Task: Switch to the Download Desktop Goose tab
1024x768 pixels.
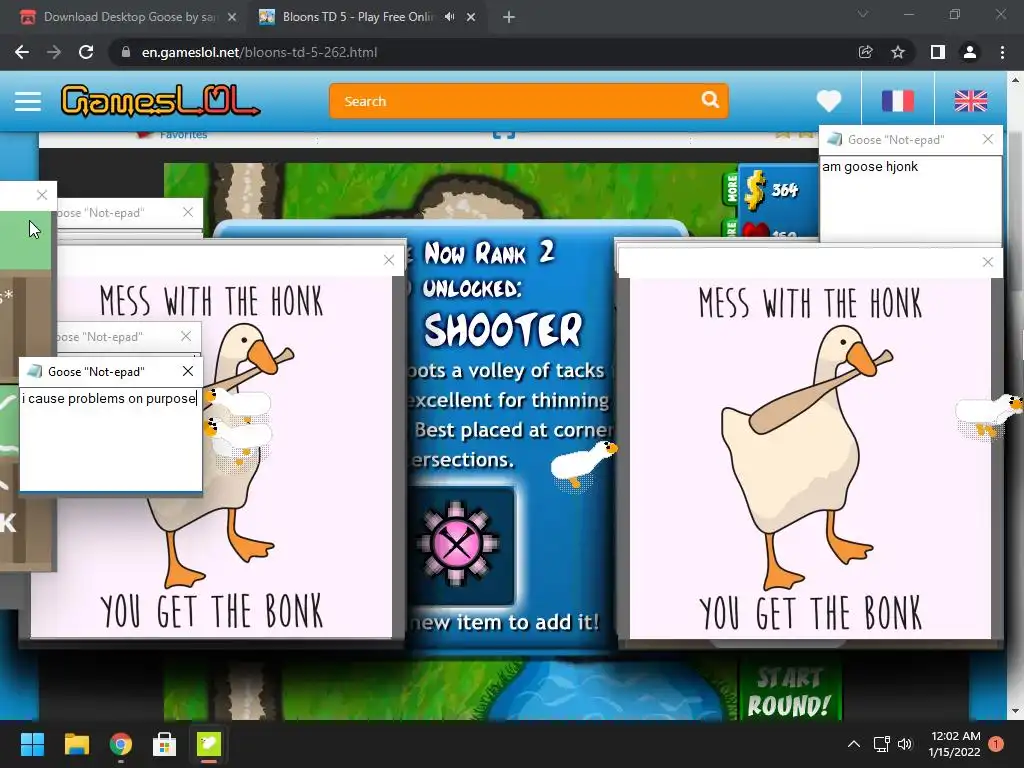Action: 127,17
